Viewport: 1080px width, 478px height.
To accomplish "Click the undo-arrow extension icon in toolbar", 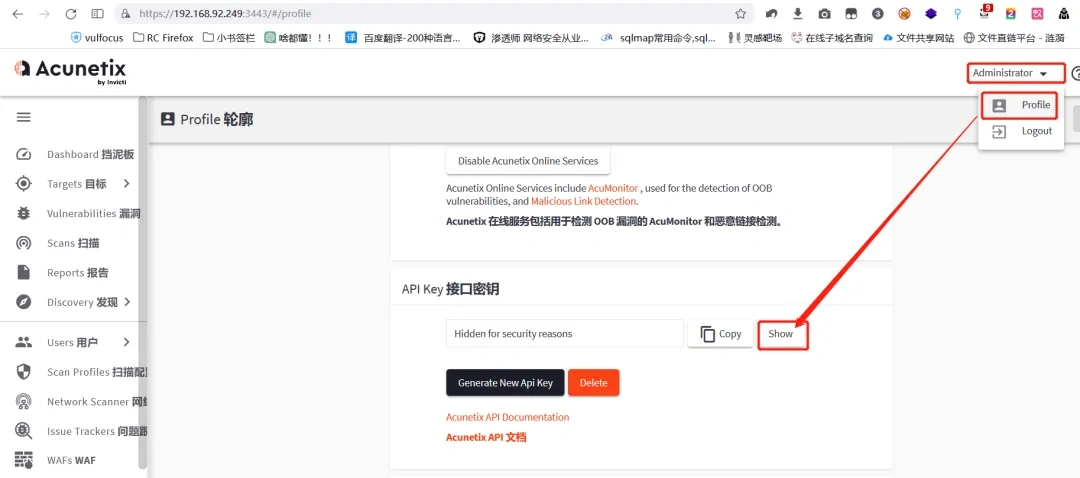I will (x=771, y=14).
